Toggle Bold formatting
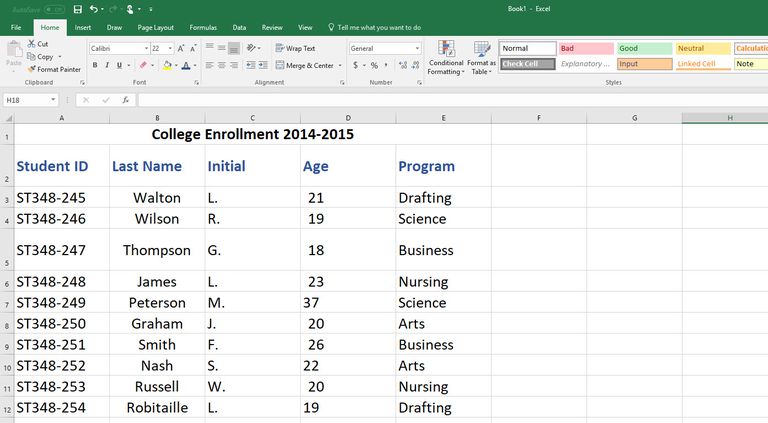Image resolution: width=768 pixels, height=423 pixels. pyautogui.click(x=95, y=65)
